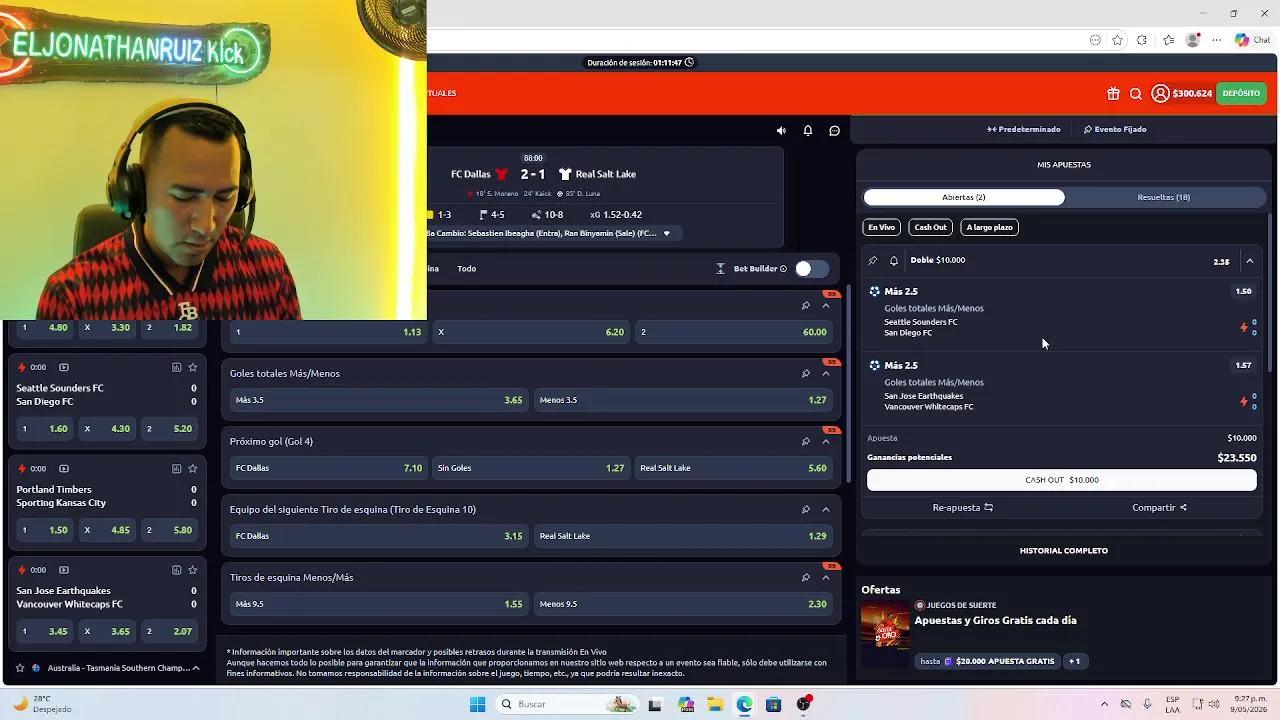1280x720 pixels.
Task: Open browser extensions puzzle icon
Action: pyautogui.click(x=1142, y=40)
